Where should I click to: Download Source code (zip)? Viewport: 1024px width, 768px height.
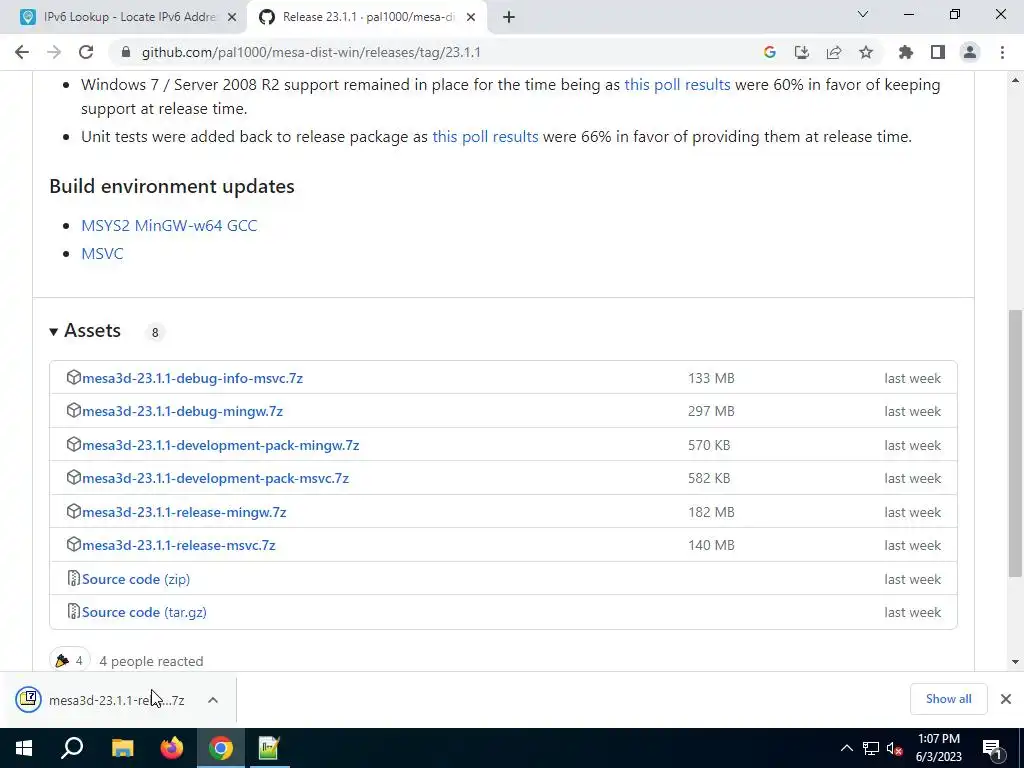click(x=136, y=579)
